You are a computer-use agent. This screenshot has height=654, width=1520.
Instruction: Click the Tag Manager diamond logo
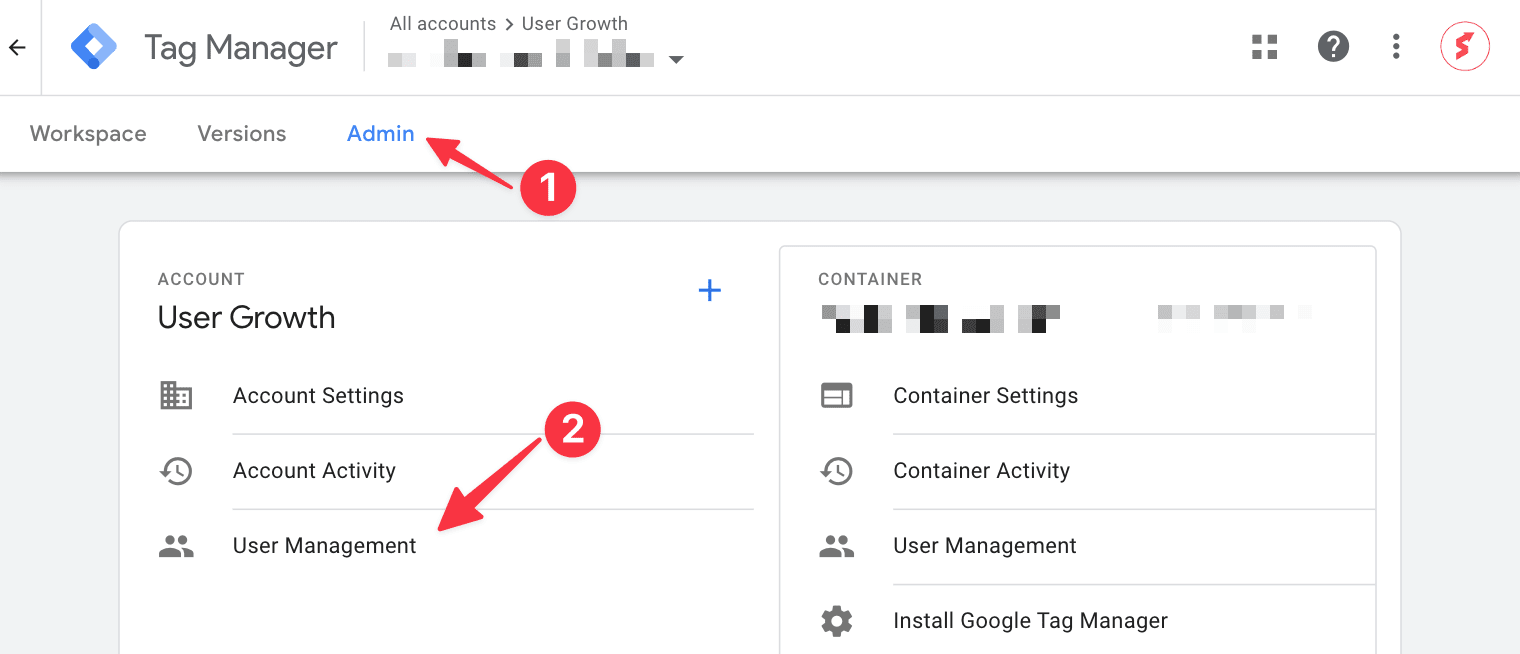pos(93,45)
